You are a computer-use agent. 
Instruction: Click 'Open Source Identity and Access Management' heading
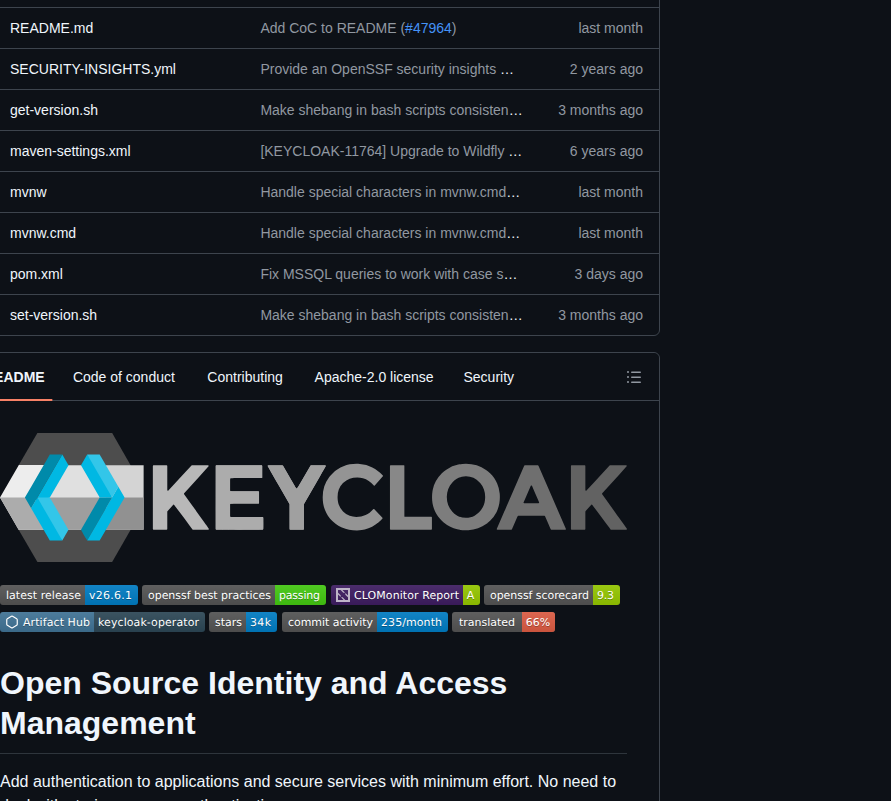click(x=253, y=703)
